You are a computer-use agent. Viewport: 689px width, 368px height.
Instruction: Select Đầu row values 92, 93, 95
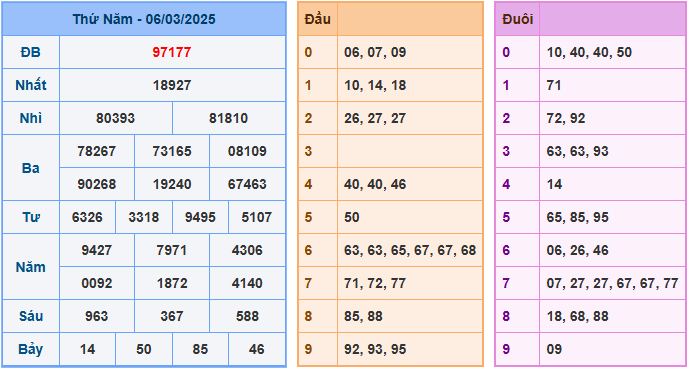(375, 349)
